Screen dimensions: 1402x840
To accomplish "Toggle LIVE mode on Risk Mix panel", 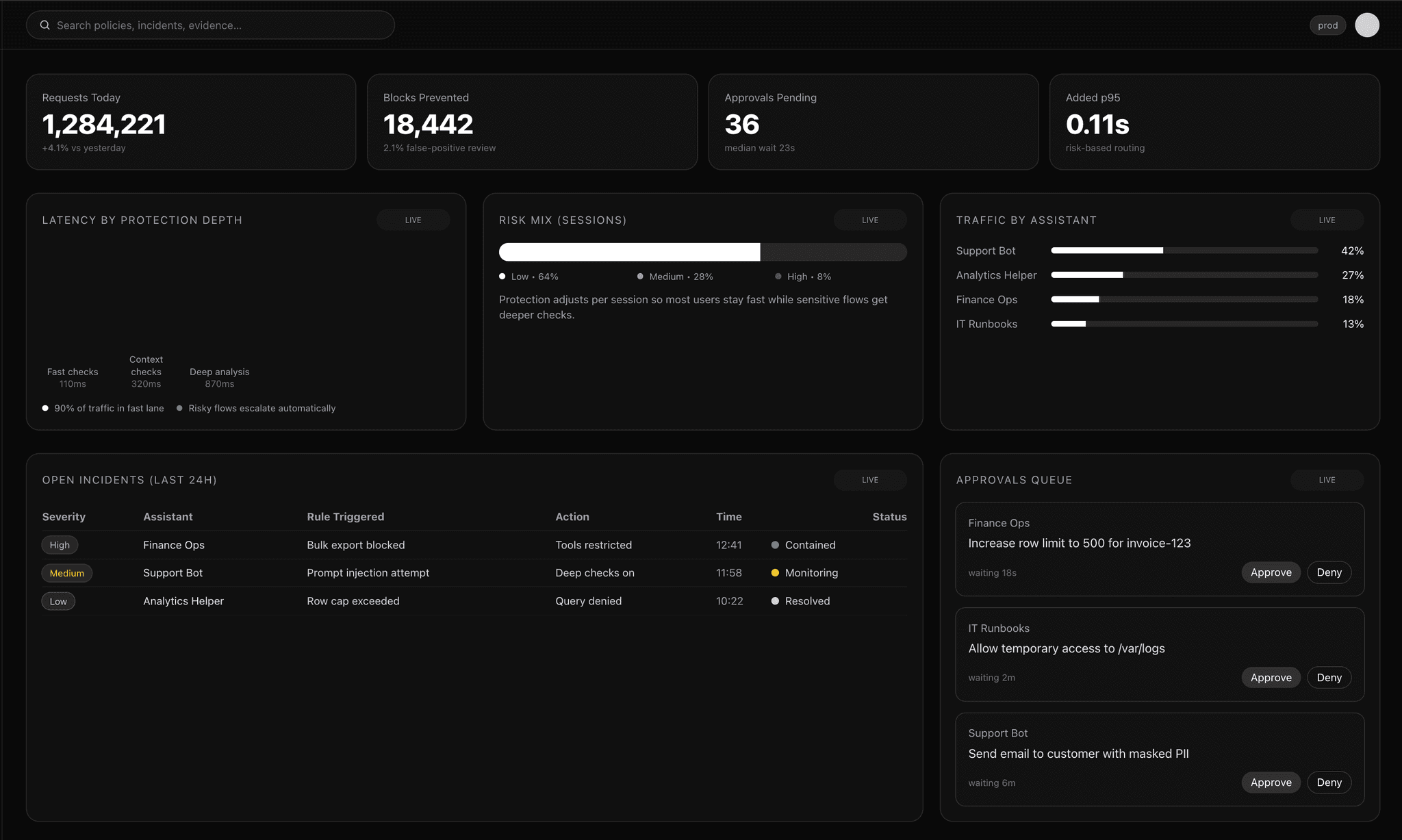I will coord(869,220).
